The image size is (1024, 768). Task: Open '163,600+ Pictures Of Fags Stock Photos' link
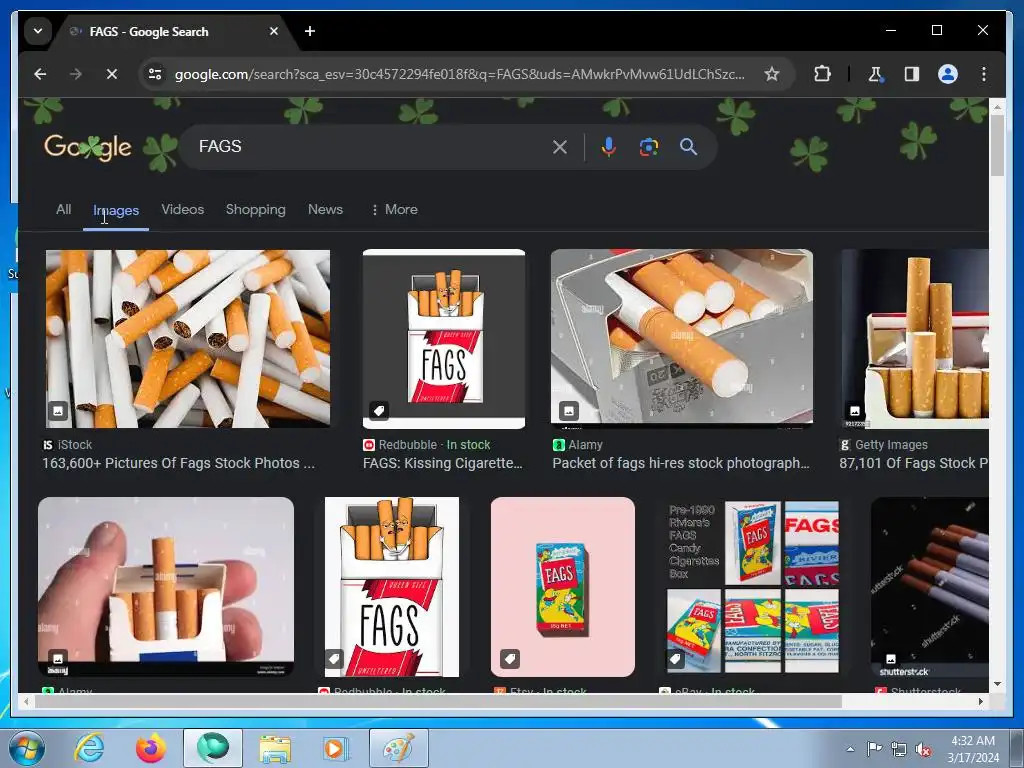coord(178,463)
